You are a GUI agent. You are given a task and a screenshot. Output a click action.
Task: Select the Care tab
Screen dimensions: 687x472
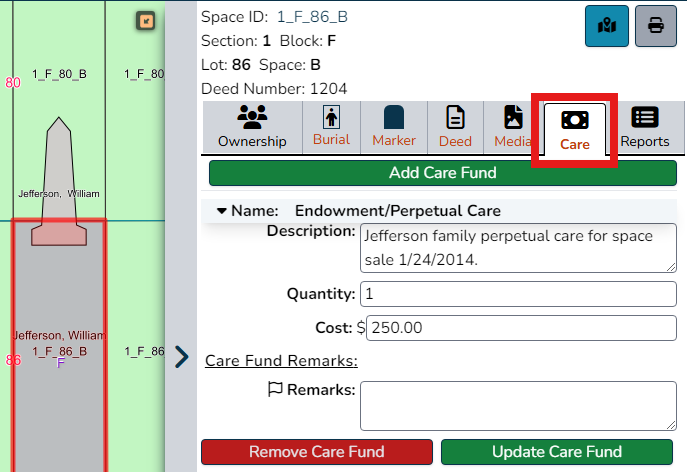coord(575,129)
